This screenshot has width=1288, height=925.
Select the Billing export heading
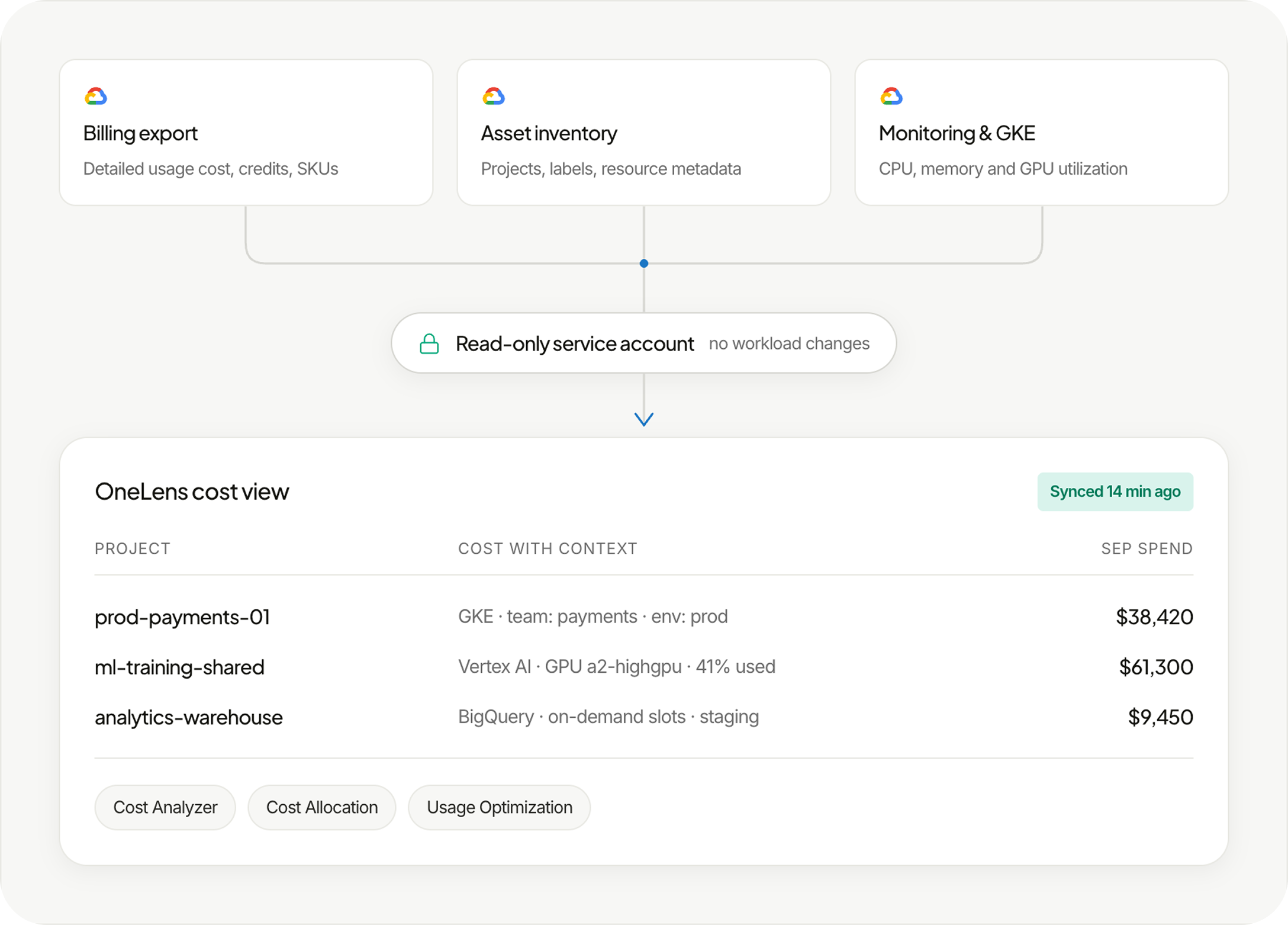(x=140, y=133)
